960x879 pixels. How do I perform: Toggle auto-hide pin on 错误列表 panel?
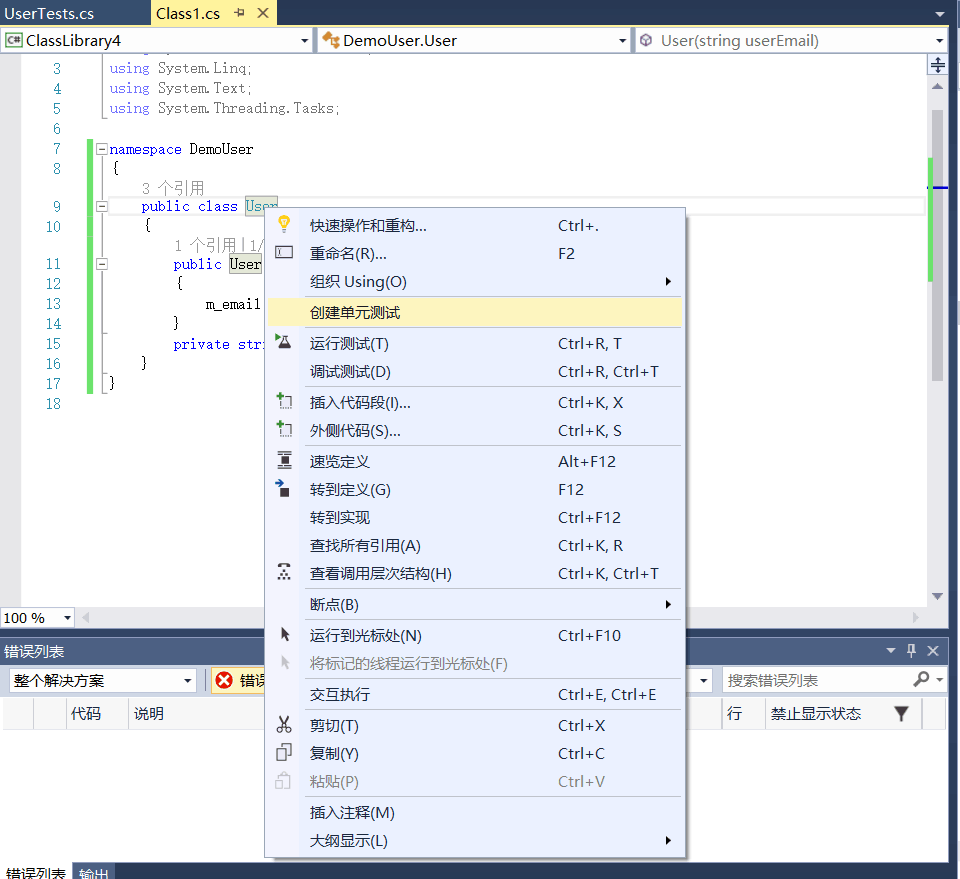coord(911,651)
